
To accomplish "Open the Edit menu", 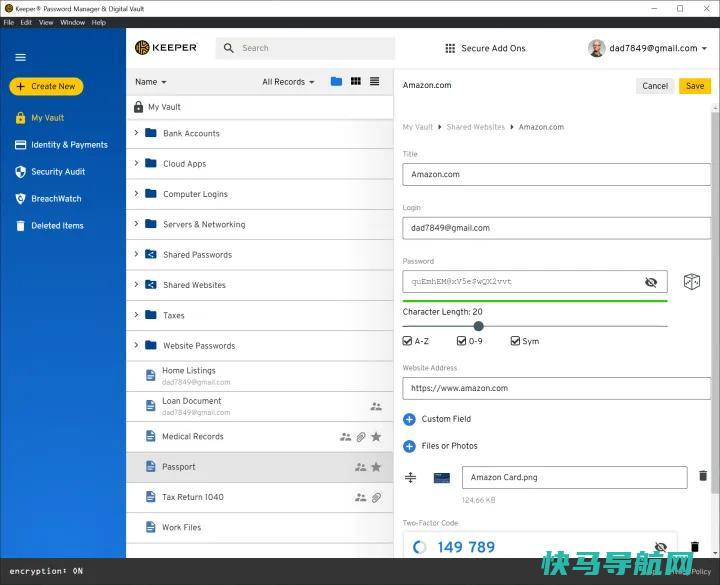I will pos(26,22).
